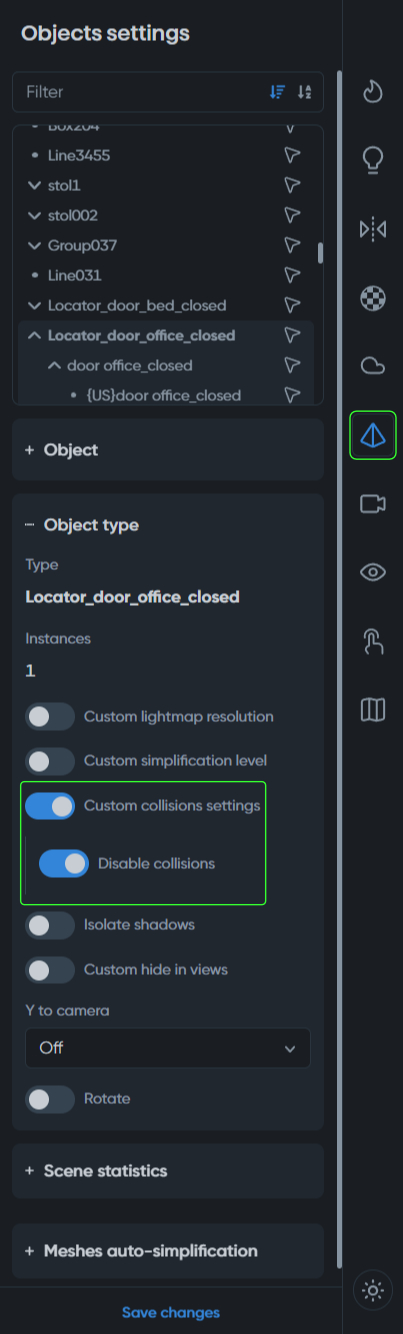Open the touch hand interaction panel
Screen dimensions: 403x1334
pos(373,641)
